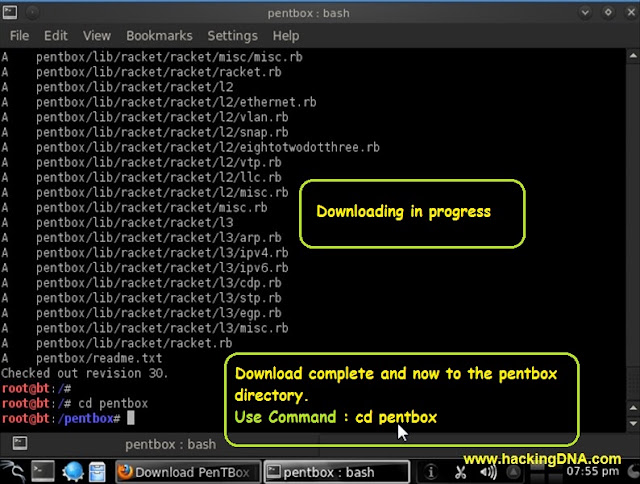This screenshot has width=640, height=484.
Task: Click the bottom scroll down arrow
Action: (x=633, y=424)
